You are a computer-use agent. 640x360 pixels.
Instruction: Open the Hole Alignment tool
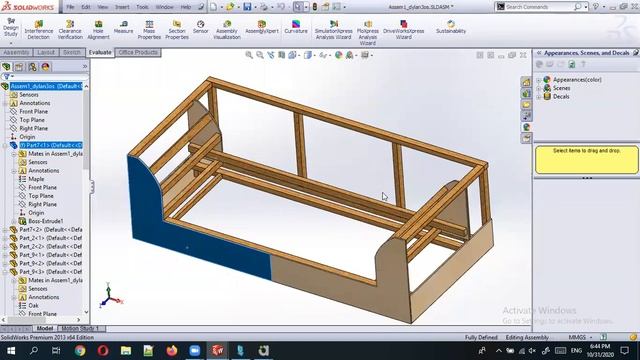[98, 29]
